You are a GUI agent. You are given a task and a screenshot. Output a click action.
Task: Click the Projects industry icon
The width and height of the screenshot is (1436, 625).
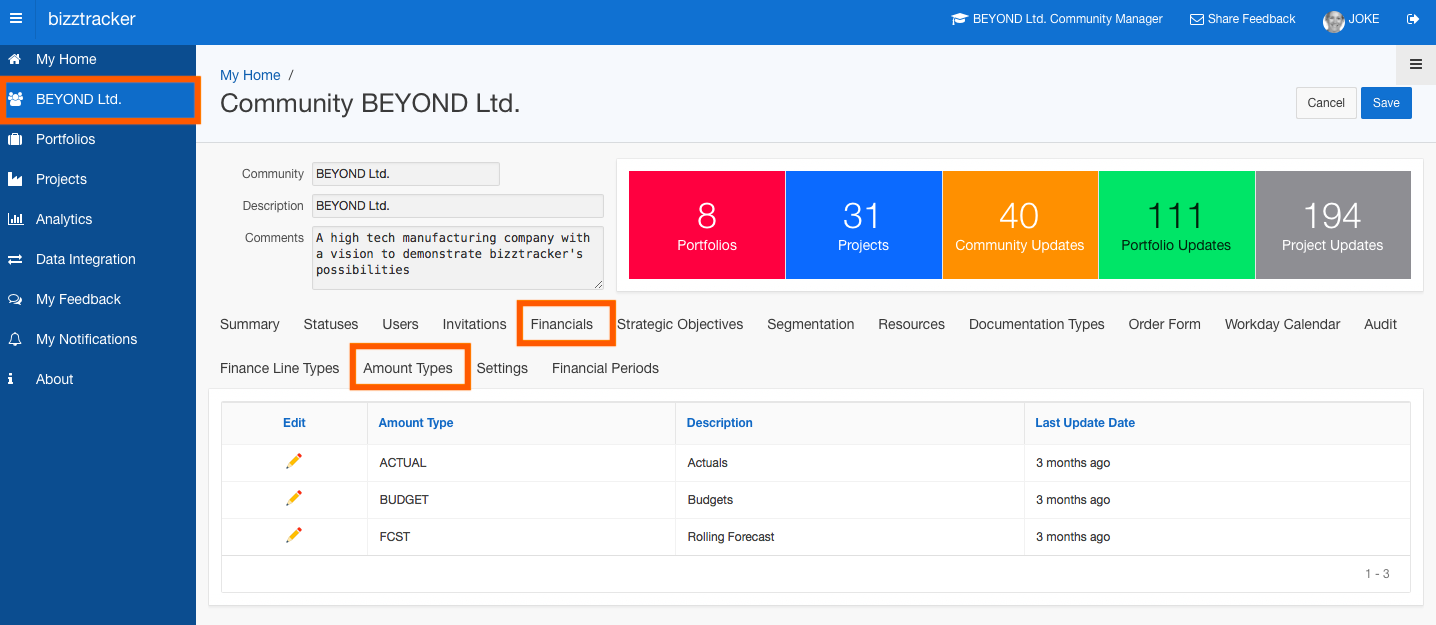pos(15,179)
